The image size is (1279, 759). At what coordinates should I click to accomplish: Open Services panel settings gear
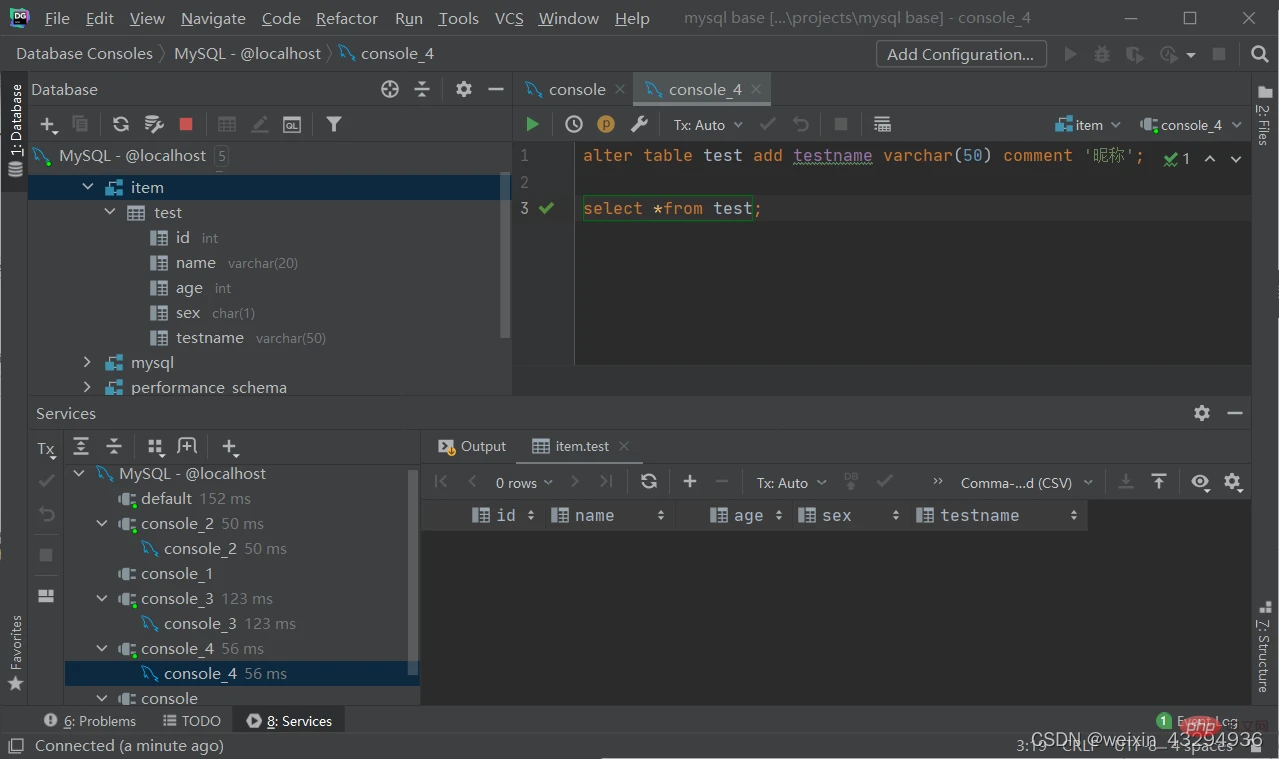pos(1202,413)
